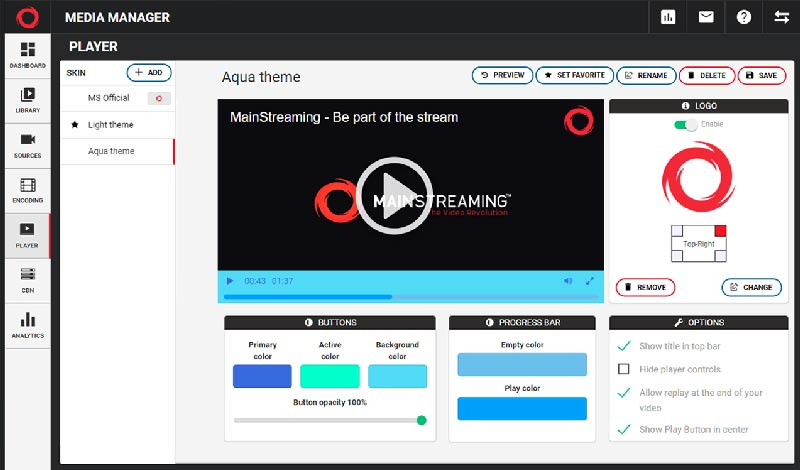Click the '00:43' elapsed time text
This screenshot has height=470, width=800.
click(255, 281)
